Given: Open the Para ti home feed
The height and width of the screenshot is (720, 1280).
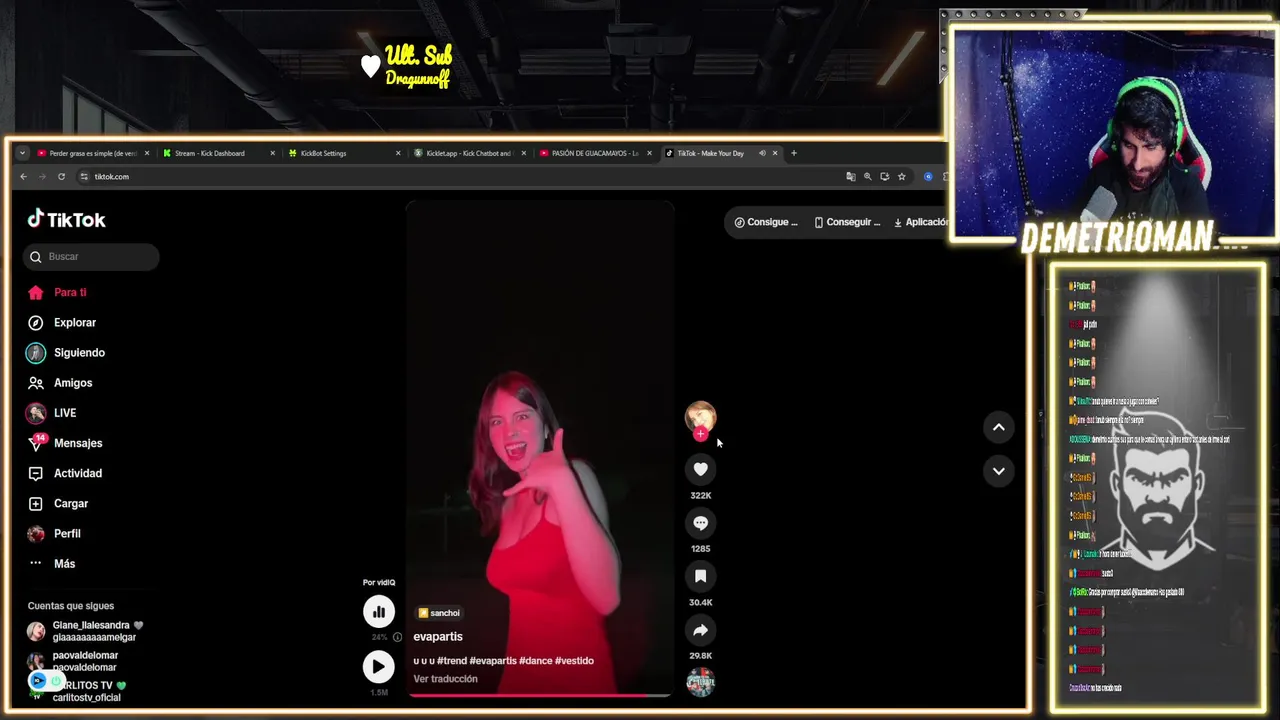Looking at the screenshot, I should pyautogui.click(x=70, y=292).
